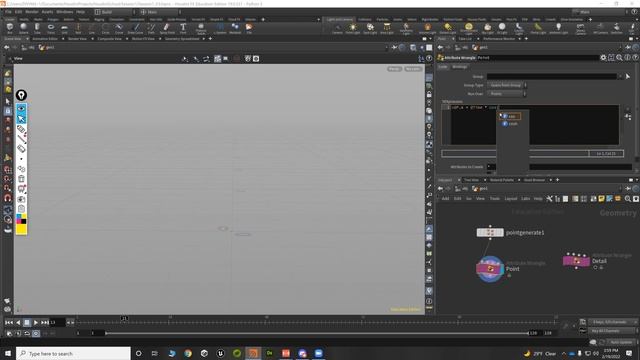Select the Sphere shelf tool

pos(23,28)
